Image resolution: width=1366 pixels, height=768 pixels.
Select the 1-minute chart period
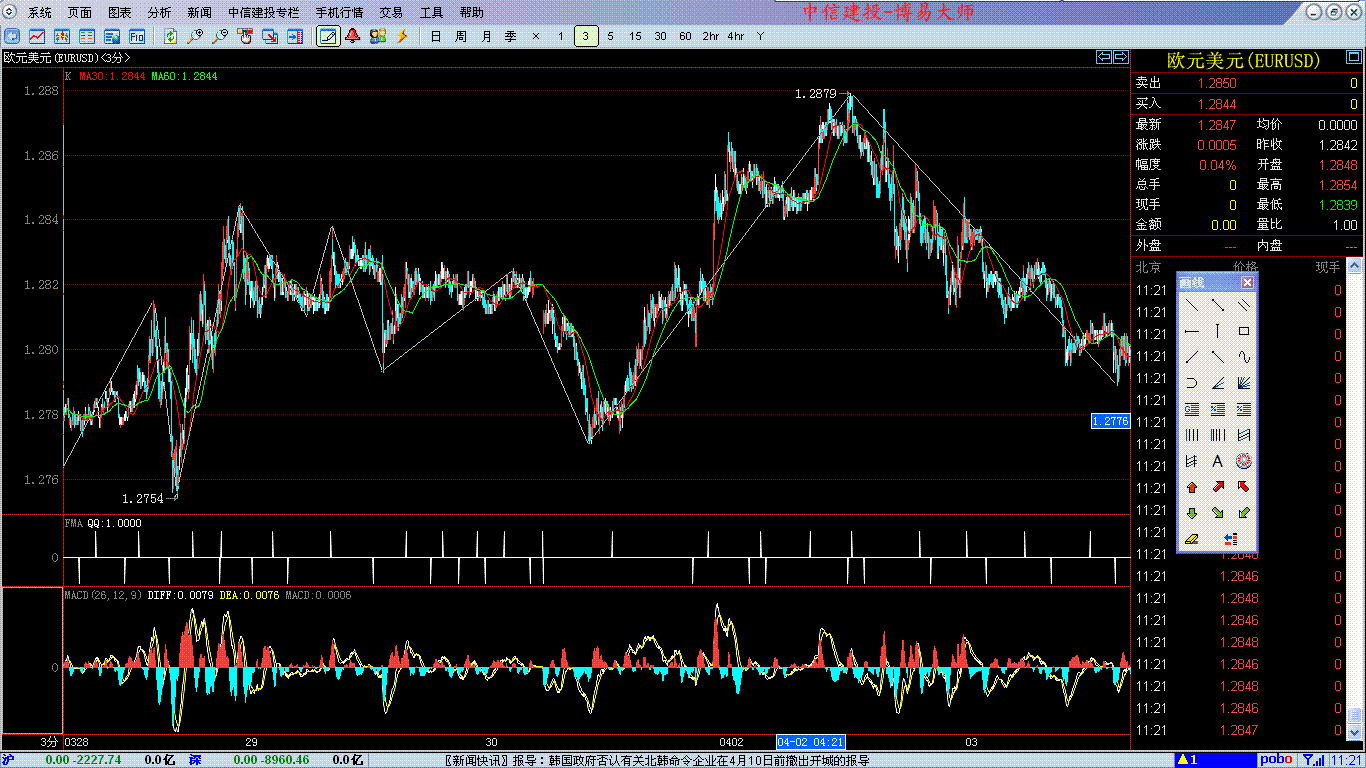(561, 36)
